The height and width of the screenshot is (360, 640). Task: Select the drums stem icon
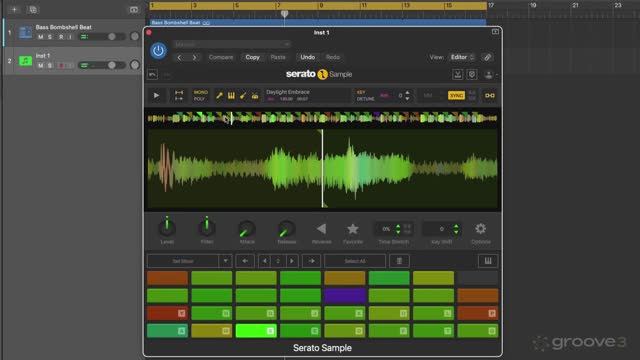click(x=255, y=96)
